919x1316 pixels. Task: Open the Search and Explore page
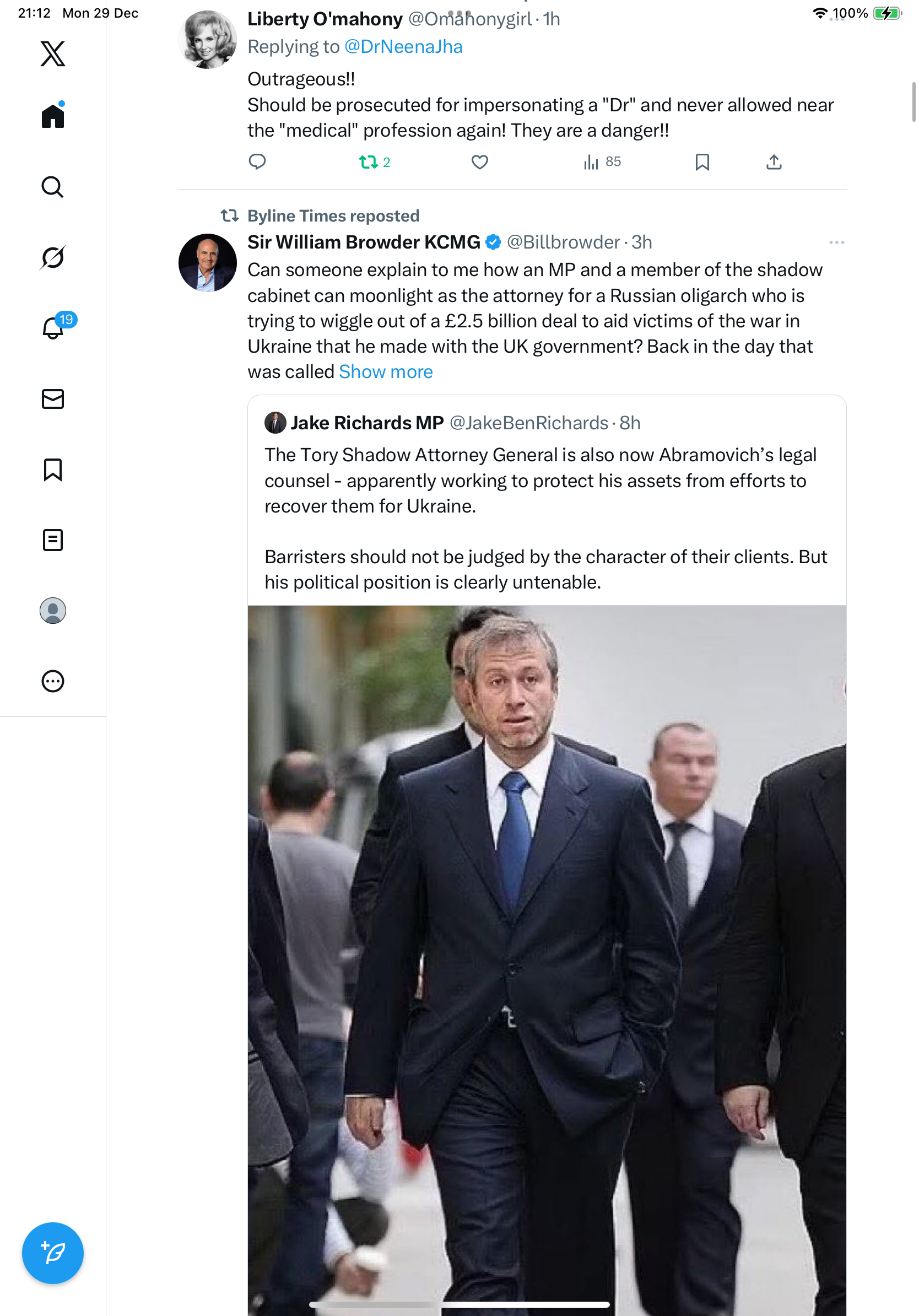pyautogui.click(x=53, y=187)
